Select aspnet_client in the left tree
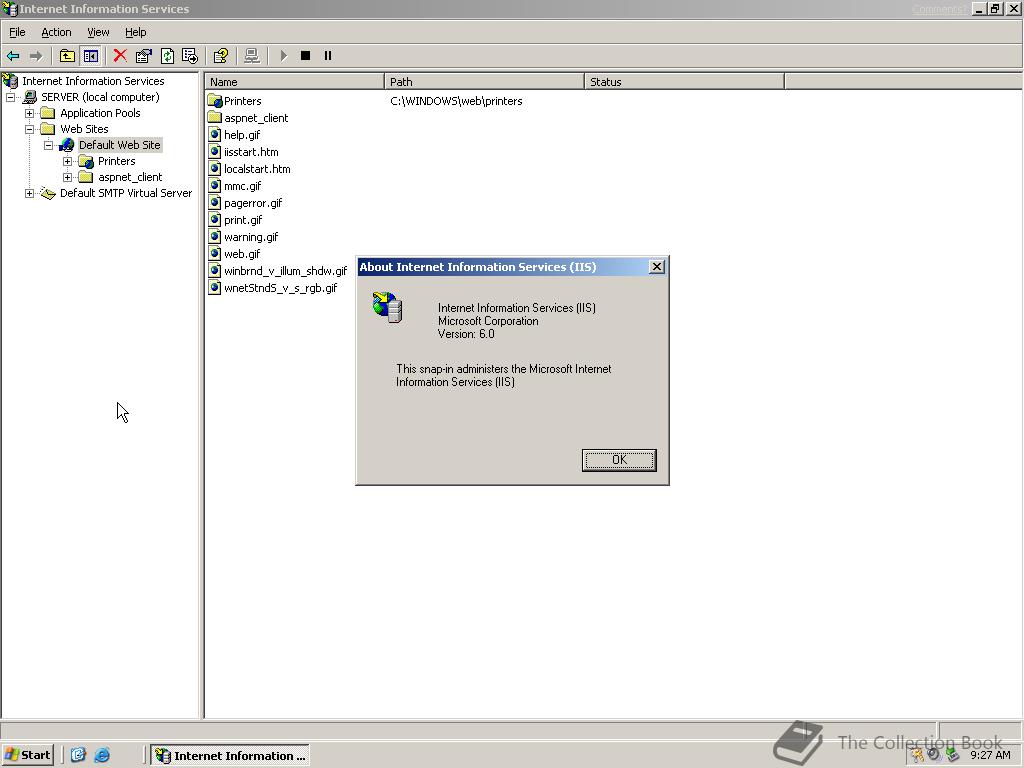The width and height of the screenshot is (1024, 768). click(x=130, y=177)
